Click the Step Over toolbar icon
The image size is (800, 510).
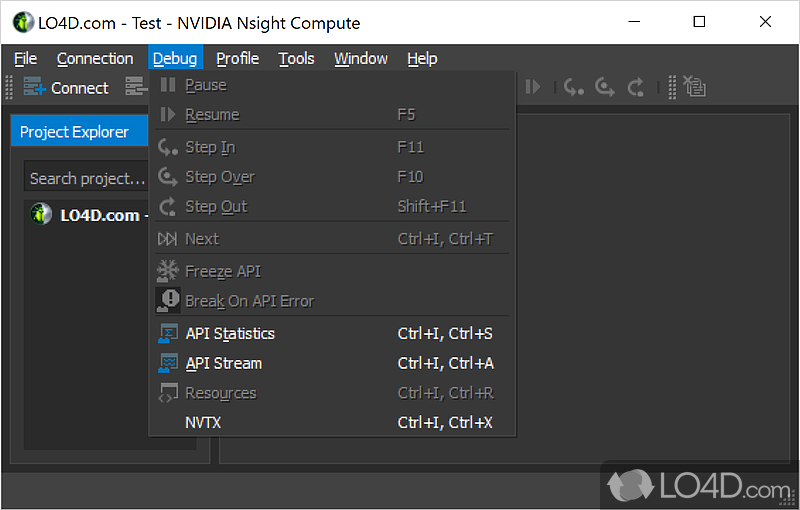604,87
